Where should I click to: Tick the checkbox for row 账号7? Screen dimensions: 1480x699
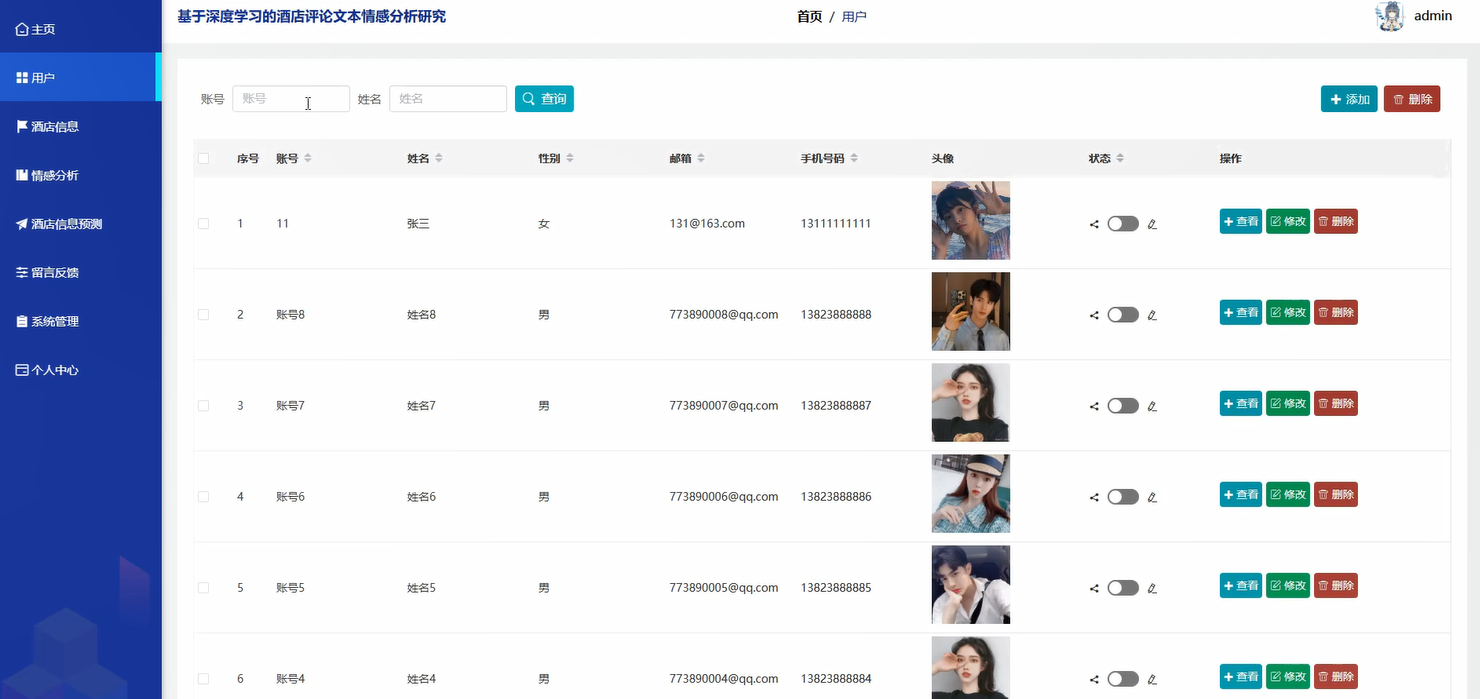(204, 406)
